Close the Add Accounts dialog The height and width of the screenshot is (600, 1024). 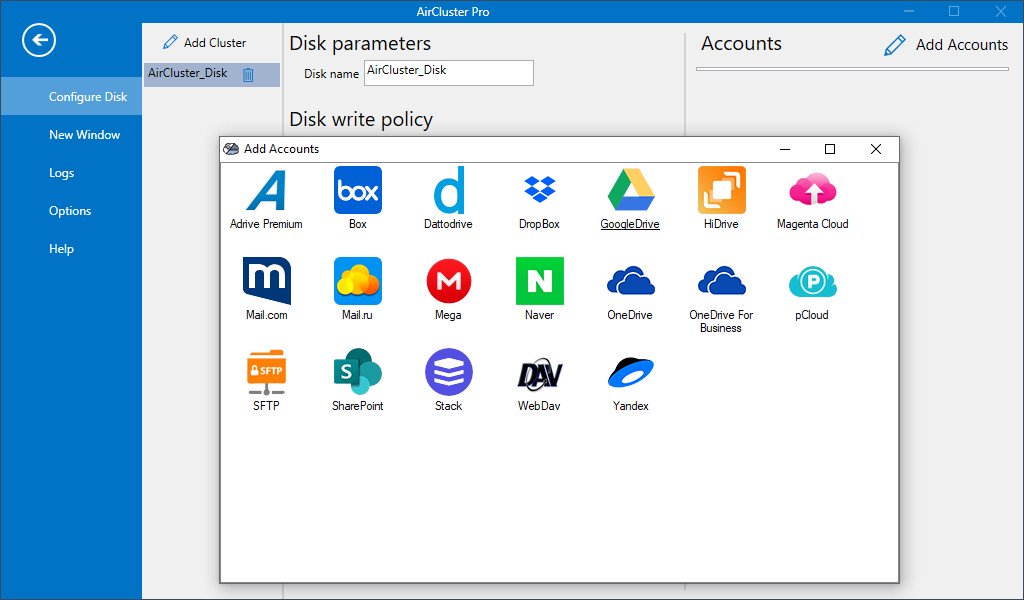pyautogui.click(x=876, y=149)
